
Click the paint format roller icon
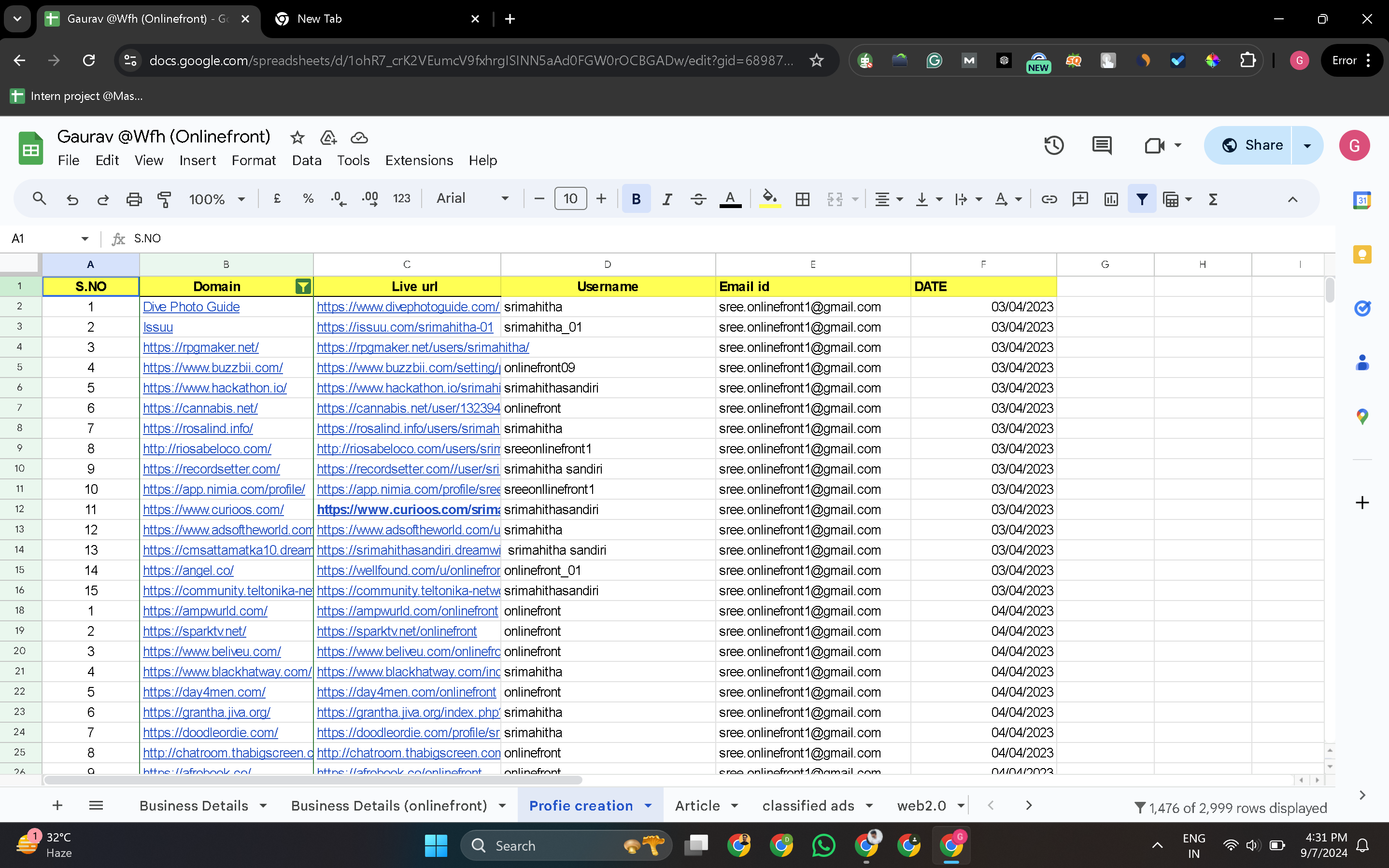point(165,199)
